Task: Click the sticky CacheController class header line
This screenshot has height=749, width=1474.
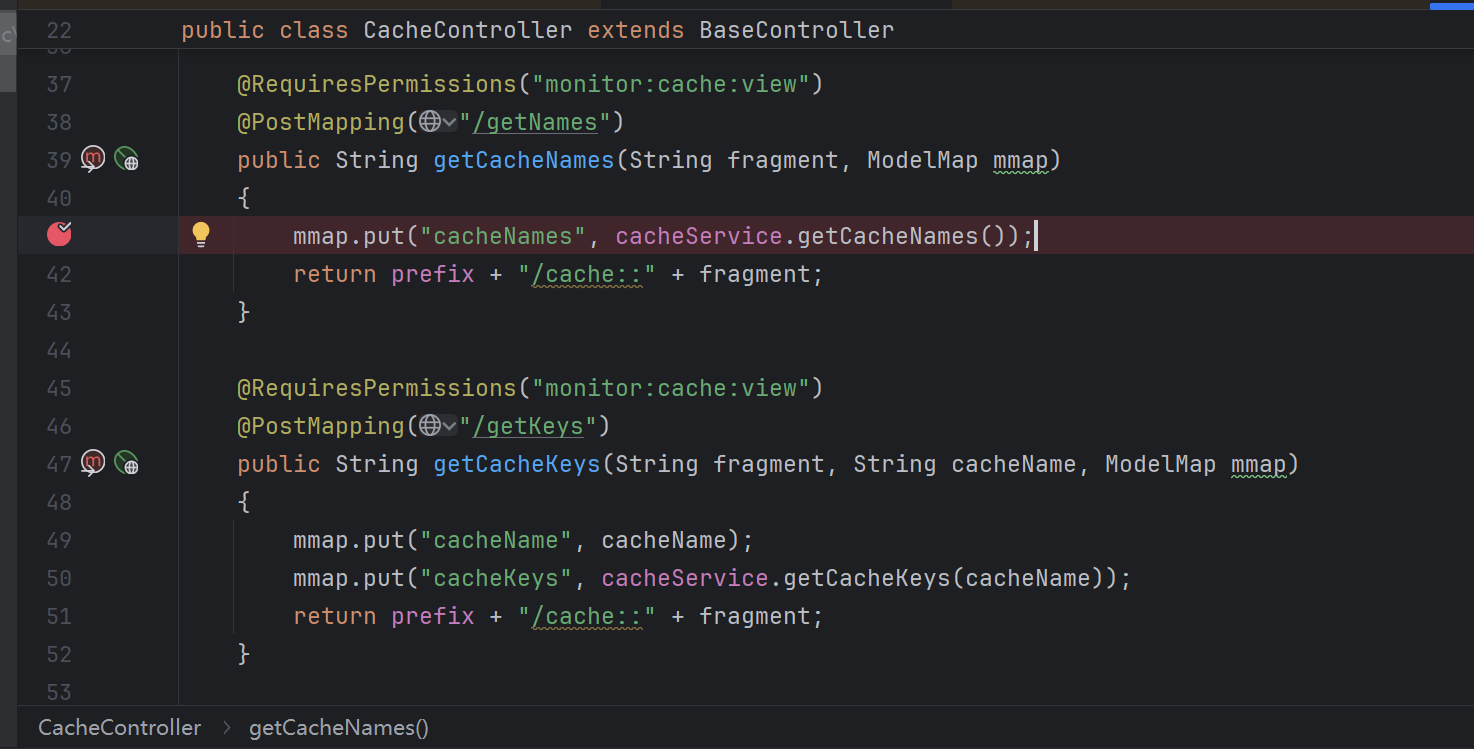Action: (x=537, y=30)
